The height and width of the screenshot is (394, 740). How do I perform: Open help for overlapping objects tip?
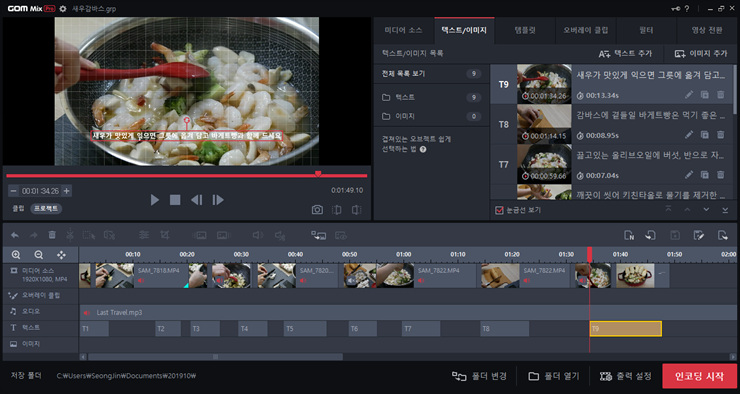point(423,150)
